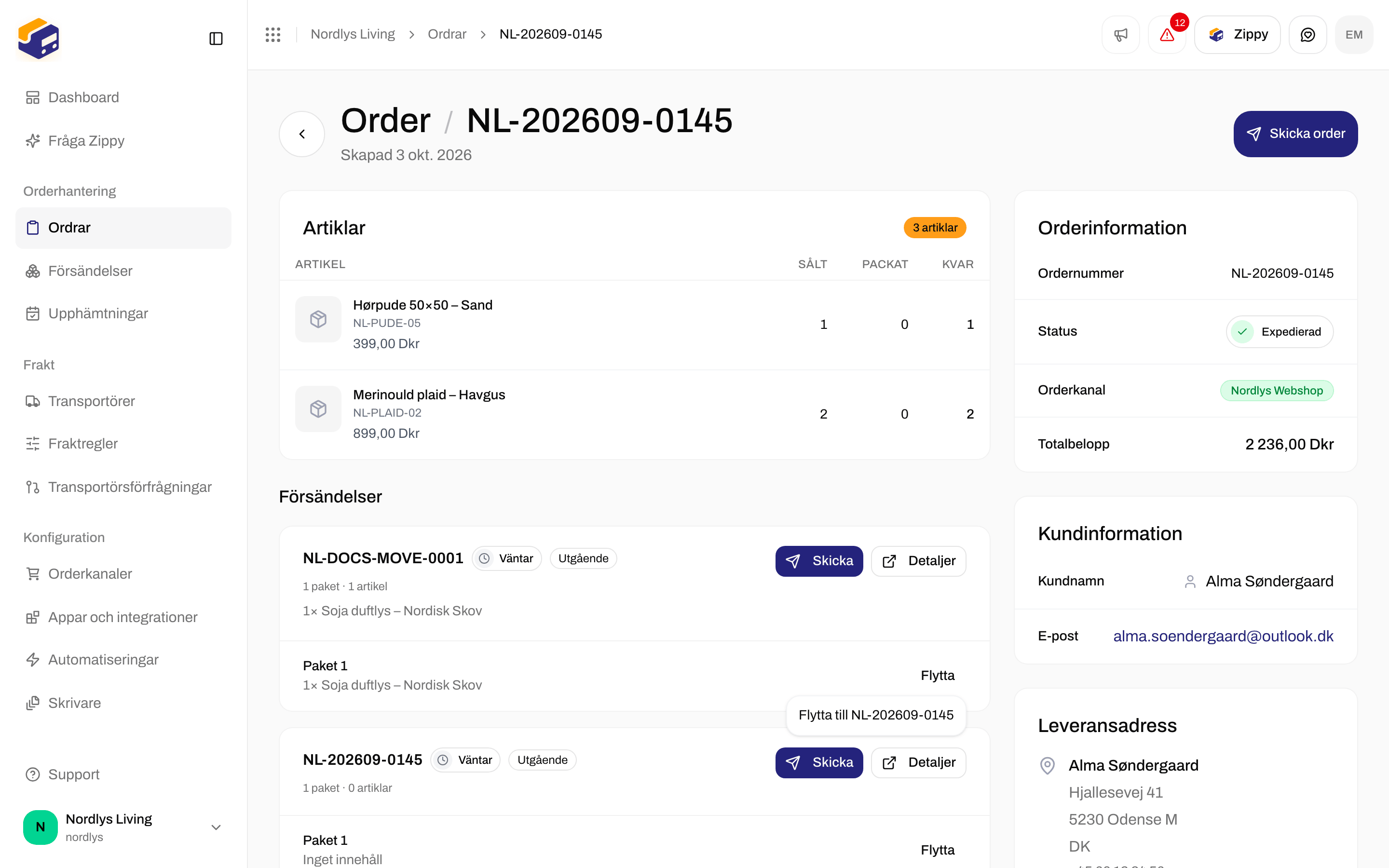Click Hørpude 50×50 product thumbnail

(318, 319)
